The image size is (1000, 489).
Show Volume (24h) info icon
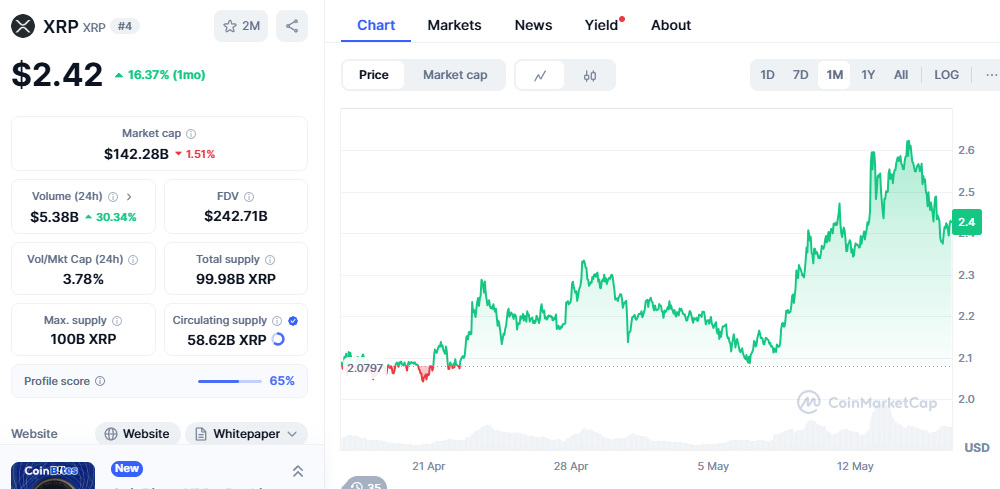[x=113, y=197]
